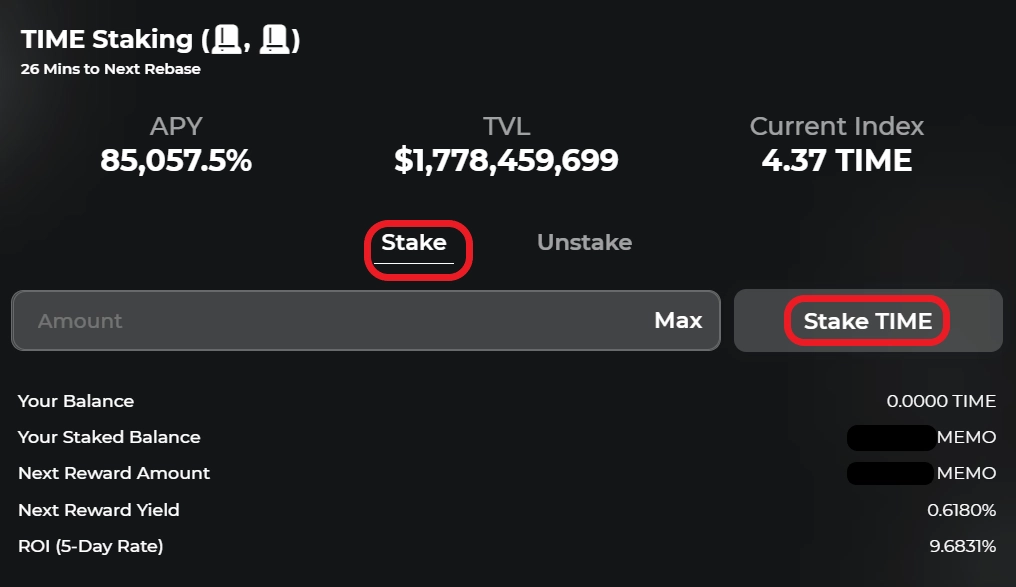Click the TVL dollar amount
Viewport: 1016px width, 587px height.
tap(506, 160)
